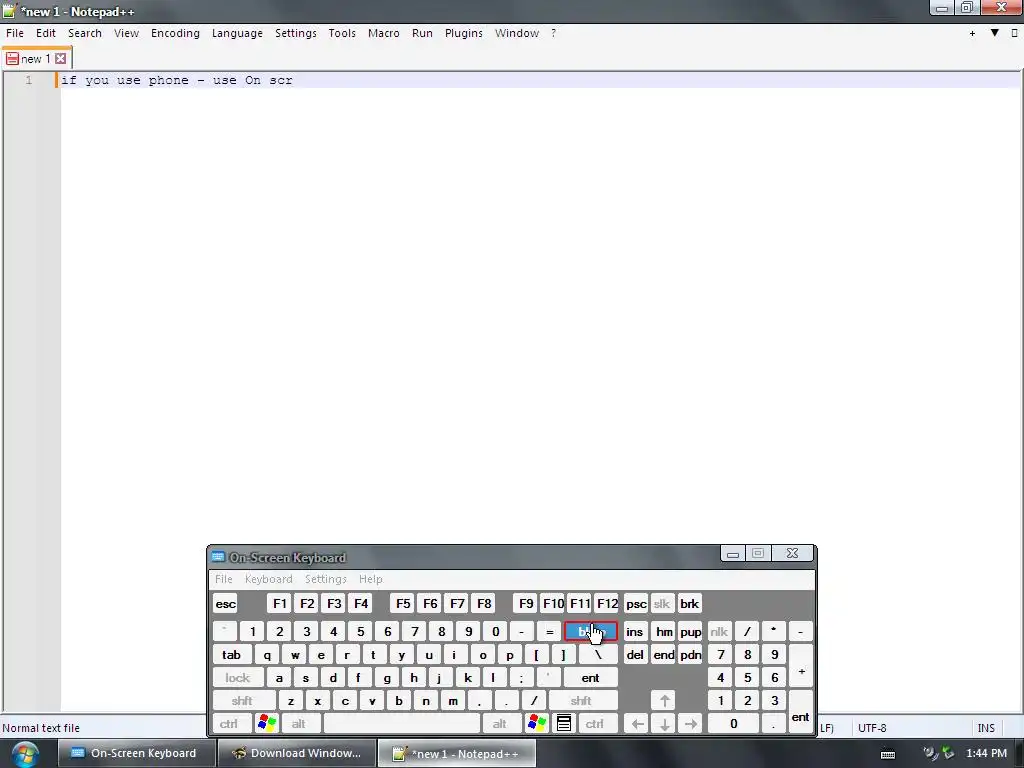The image size is (1024, 768).
Task: Open On-Screen Keyboard's Settings menu
Action: [x=325, y=579]
